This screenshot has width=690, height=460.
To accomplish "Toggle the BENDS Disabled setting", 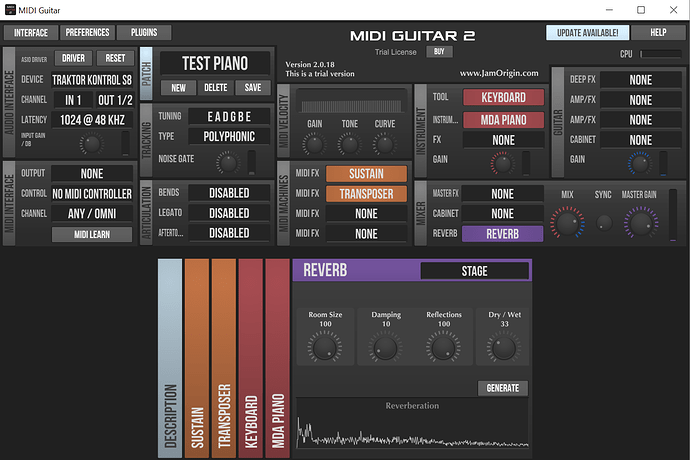I will (x=229, y=193).
